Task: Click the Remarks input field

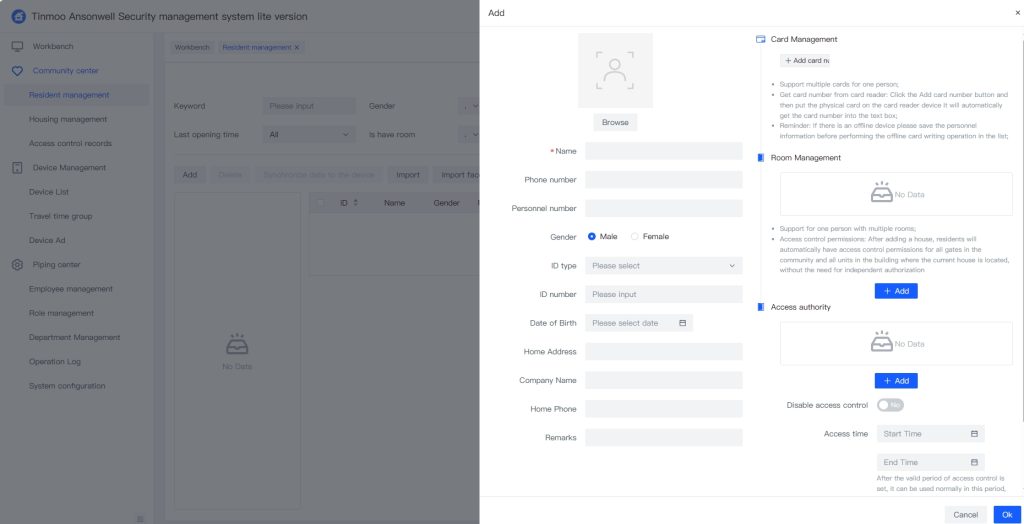Action: [664, 438]
